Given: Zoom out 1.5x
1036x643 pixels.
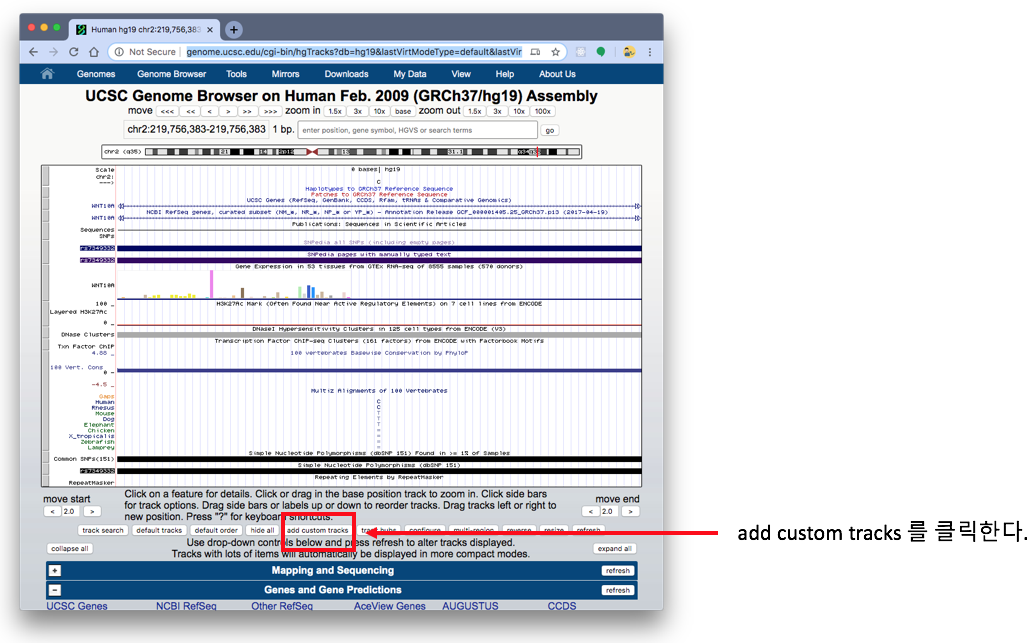Looking at the screenshot, I should click(474, 112).
